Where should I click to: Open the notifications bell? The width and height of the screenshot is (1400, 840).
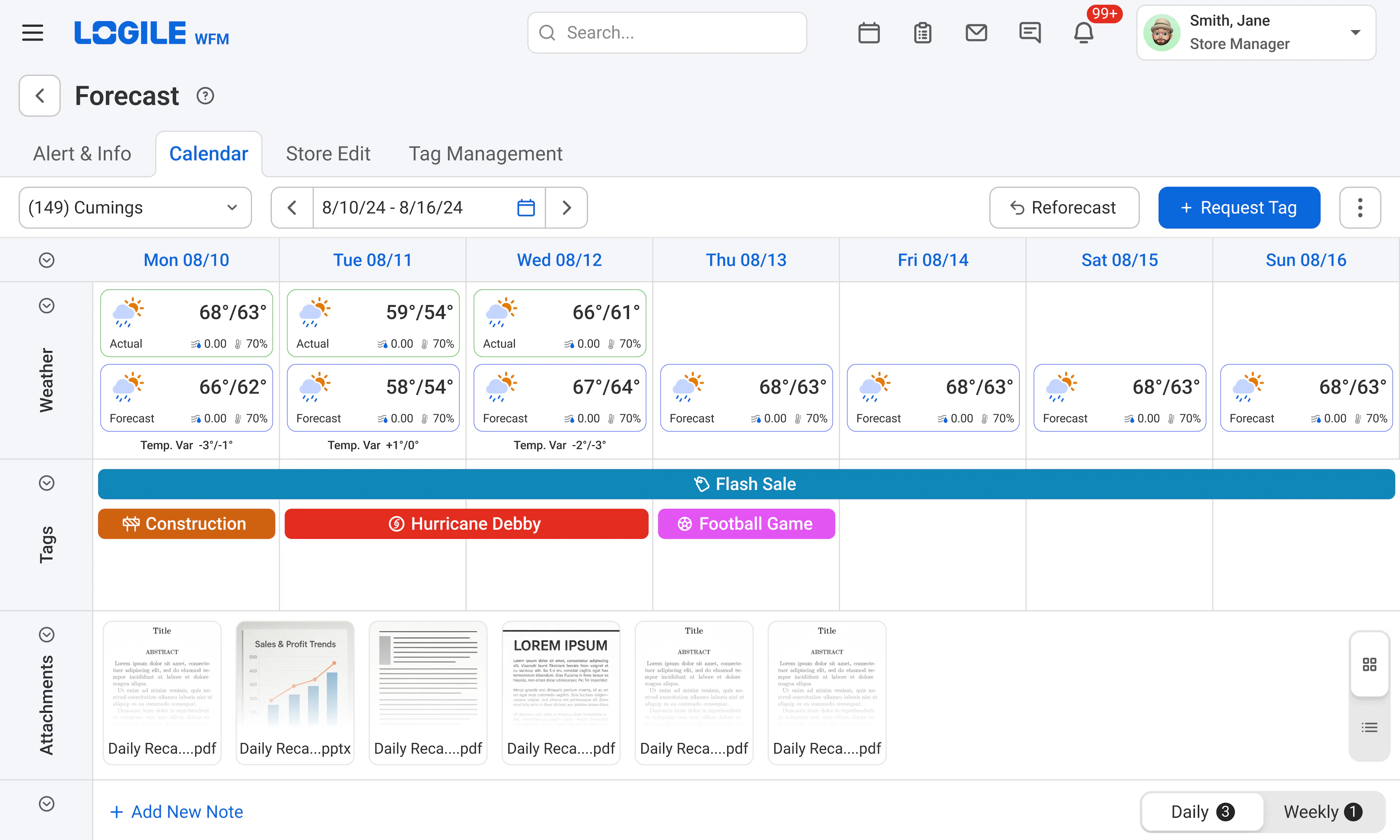(1084, 33)
